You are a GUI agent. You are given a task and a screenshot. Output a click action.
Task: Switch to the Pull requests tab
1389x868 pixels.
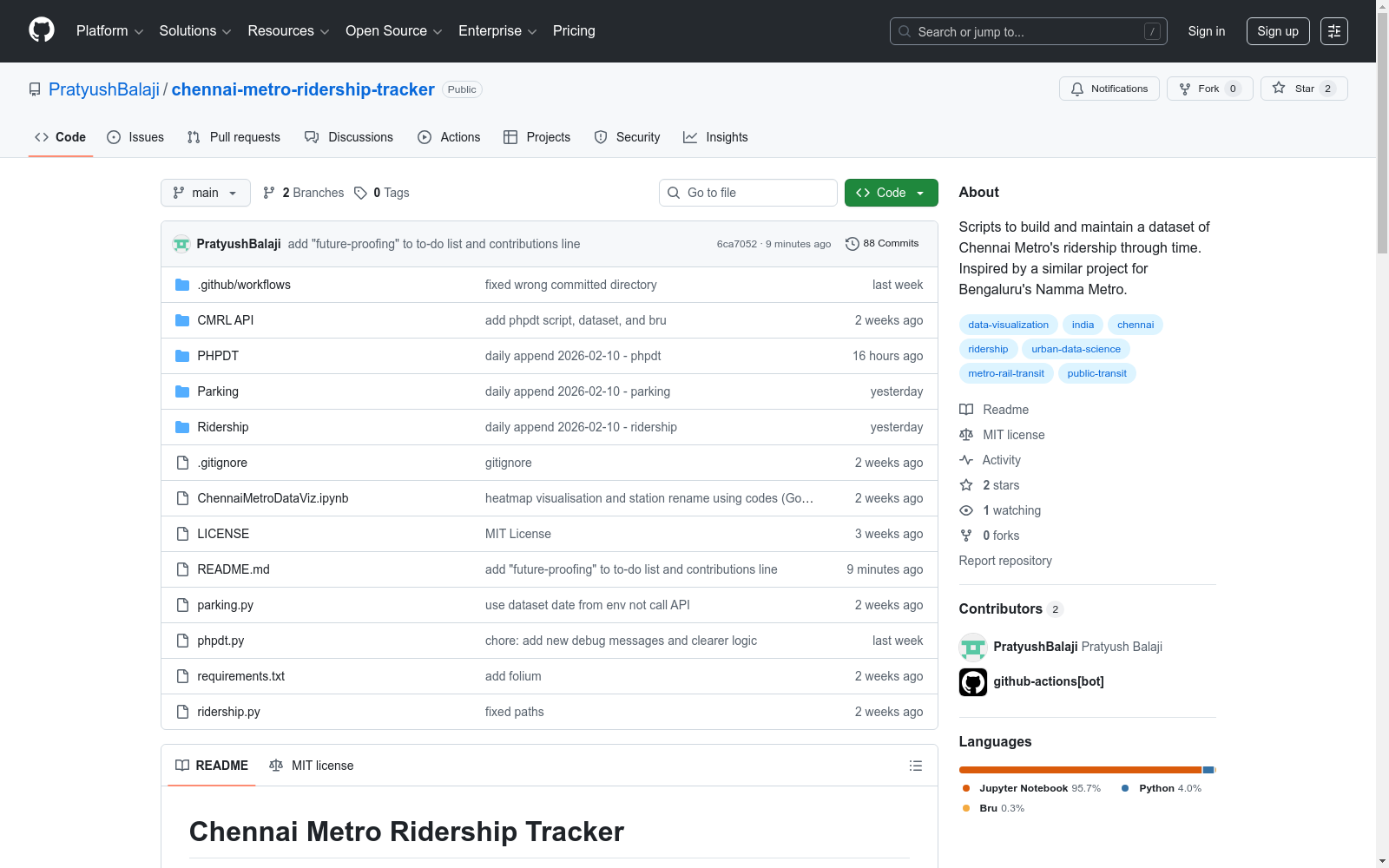coord(234,137)
